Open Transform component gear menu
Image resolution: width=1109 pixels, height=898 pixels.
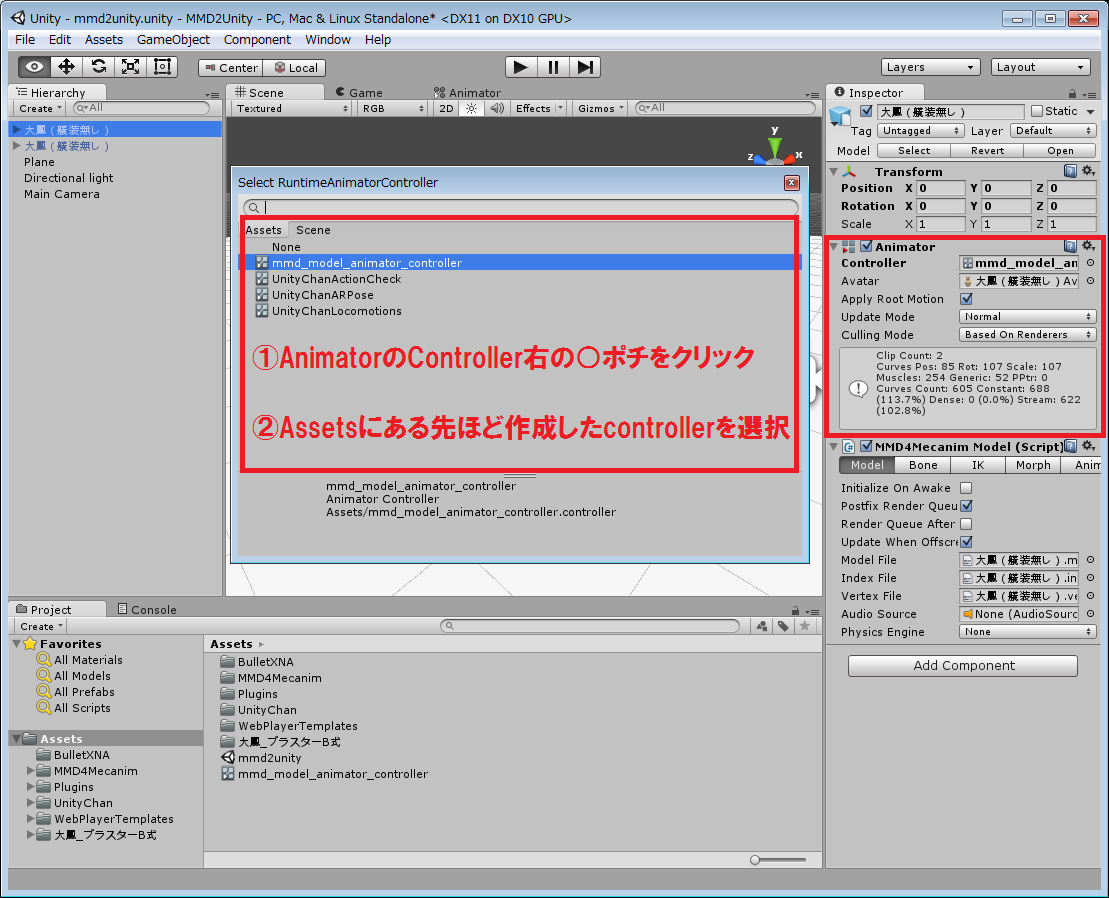[1088, 170]
